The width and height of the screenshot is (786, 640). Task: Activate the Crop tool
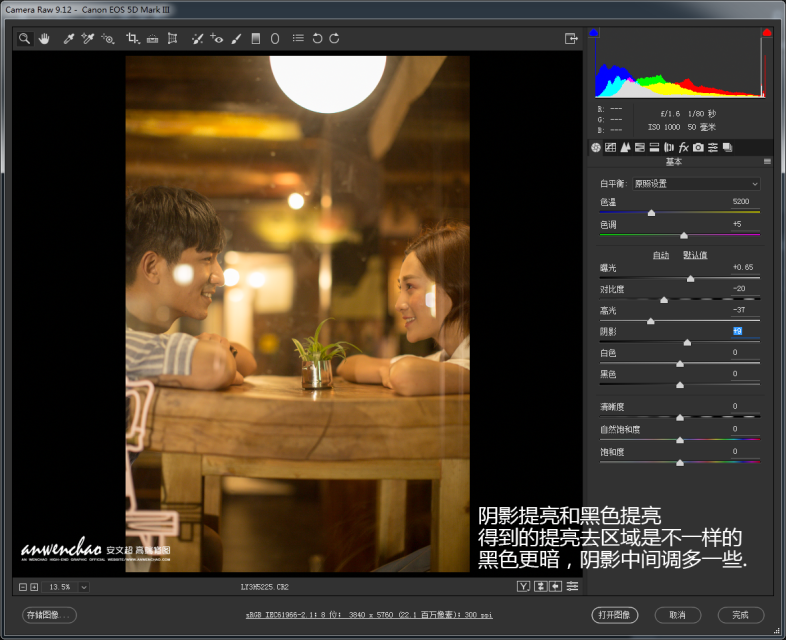click(132, 39)
